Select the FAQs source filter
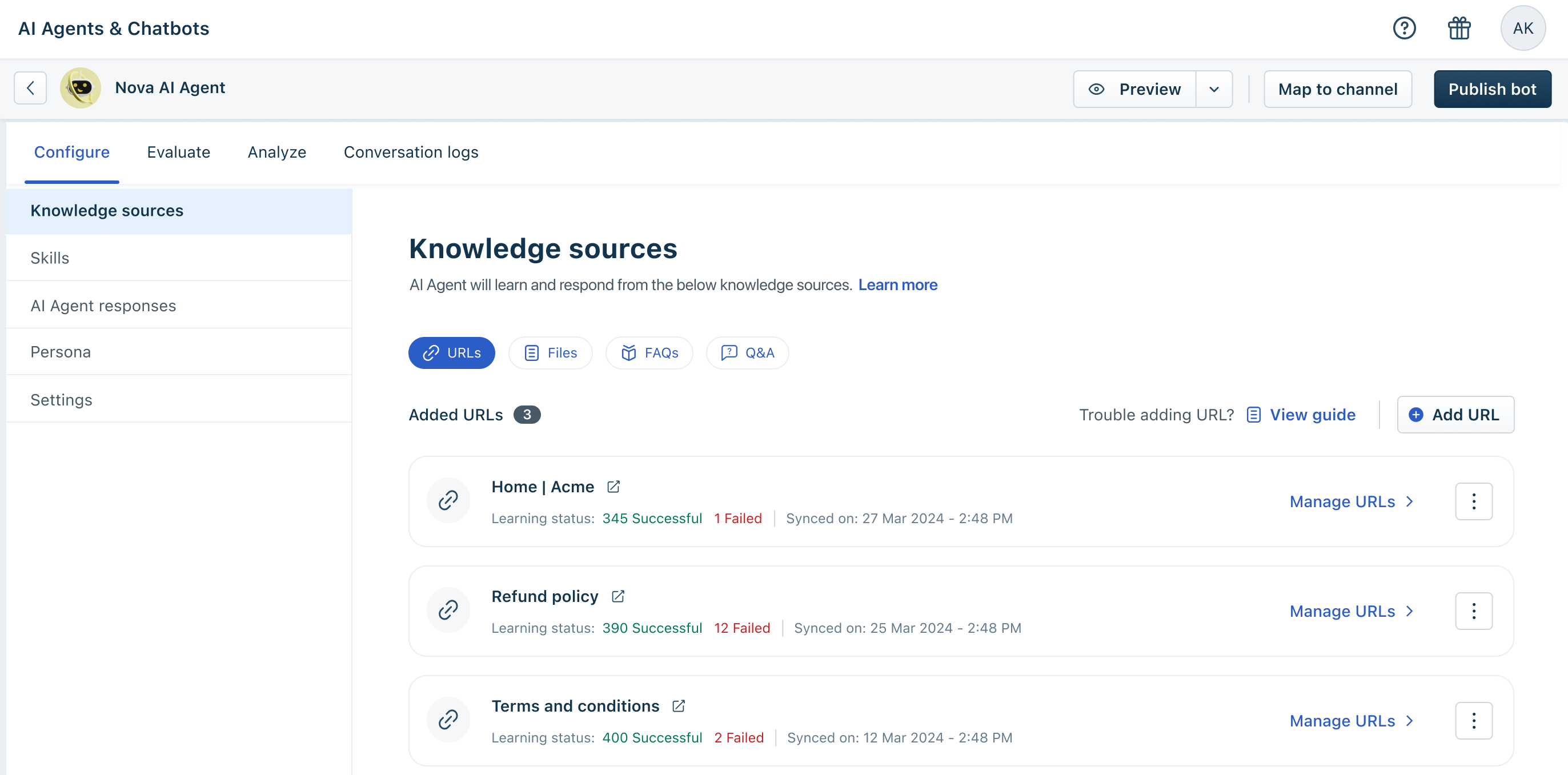The image size is (1568, 775). pyautogui.click(x=649, y=352)
